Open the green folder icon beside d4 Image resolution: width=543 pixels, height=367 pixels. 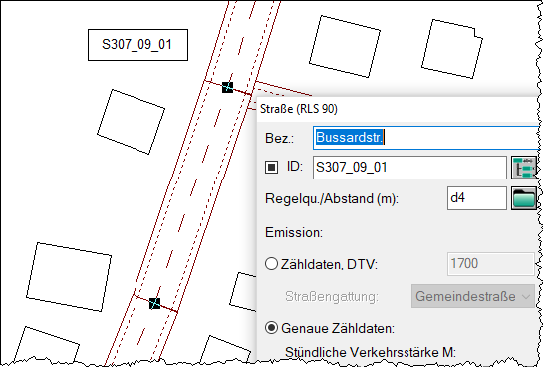(x=524, y=198)
